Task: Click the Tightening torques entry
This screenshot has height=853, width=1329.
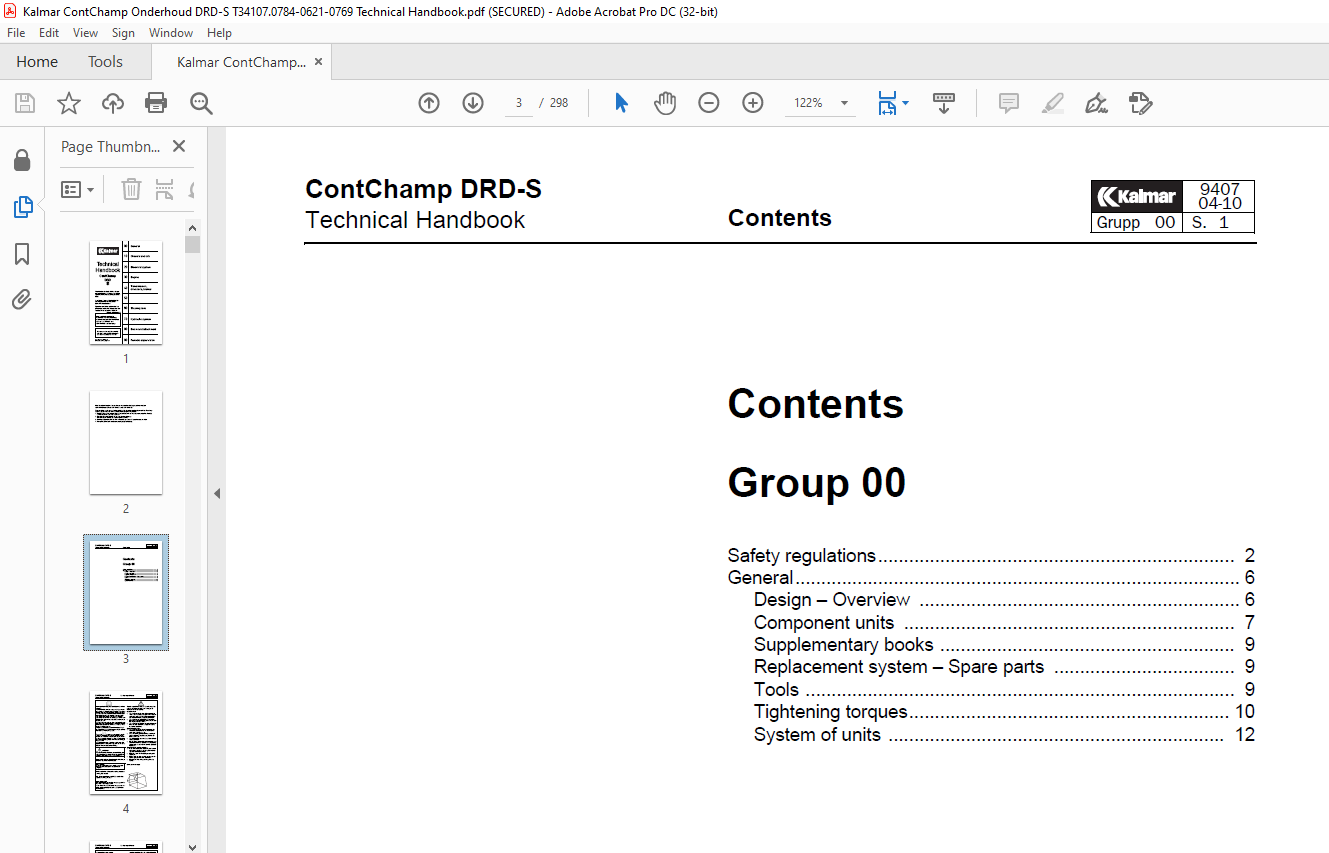Action: point(1004,712)
